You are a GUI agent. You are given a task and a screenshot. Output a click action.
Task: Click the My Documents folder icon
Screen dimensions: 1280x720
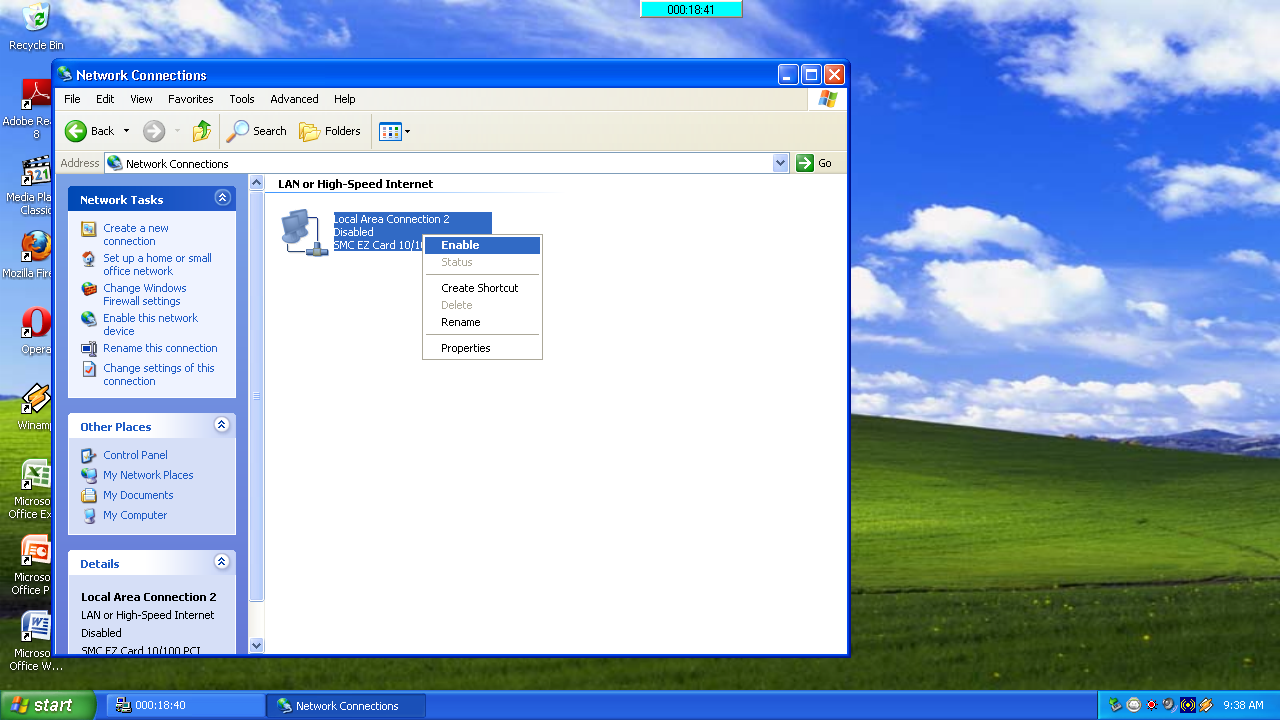point(89,495)
